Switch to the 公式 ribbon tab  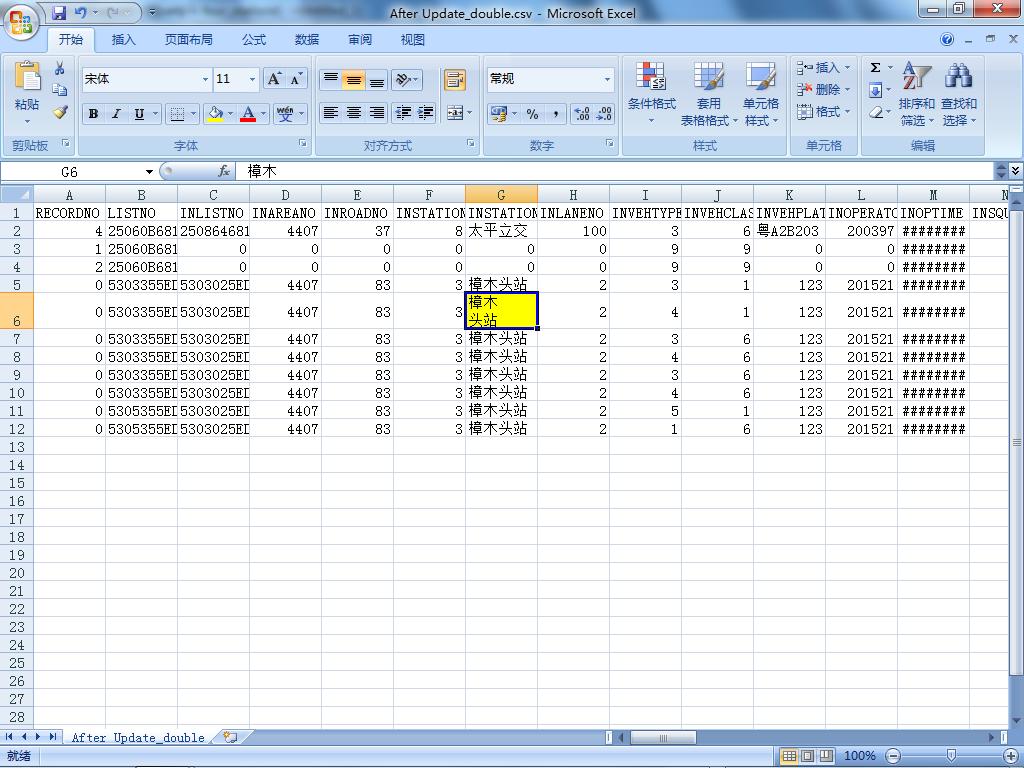pos(254,40)
